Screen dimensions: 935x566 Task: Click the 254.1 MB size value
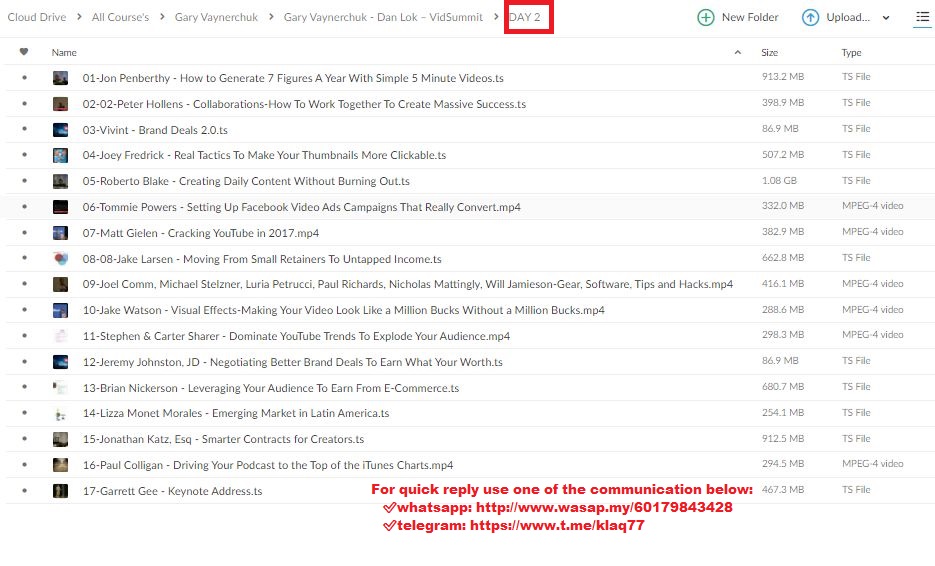point(783,413)
